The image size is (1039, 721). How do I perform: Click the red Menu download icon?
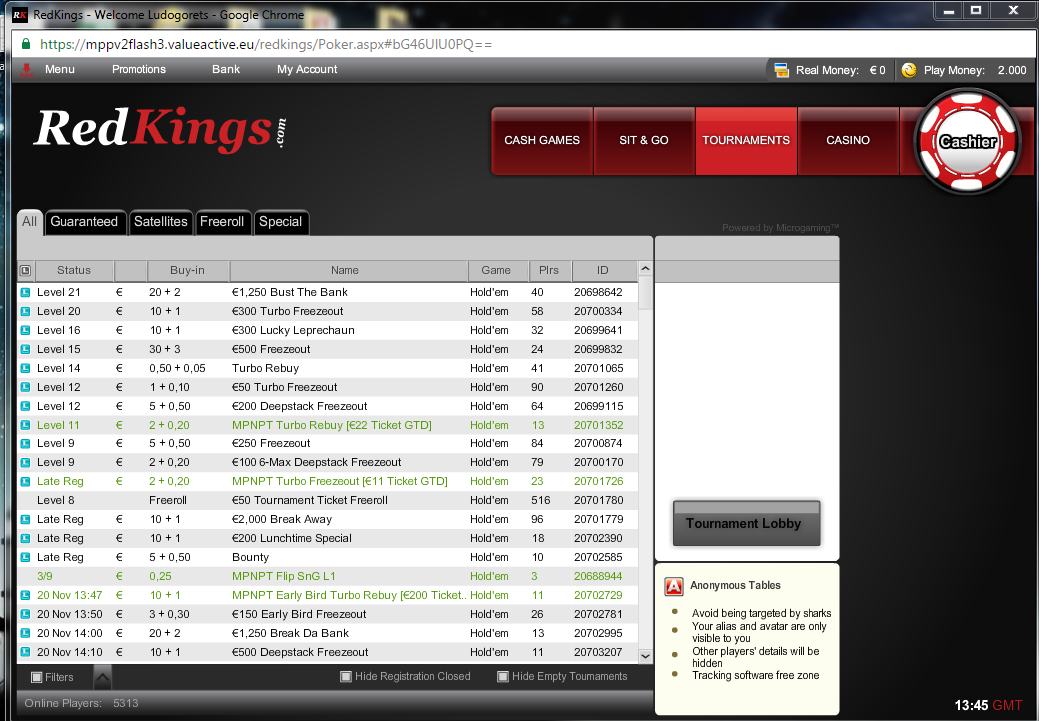click(27, 70)
